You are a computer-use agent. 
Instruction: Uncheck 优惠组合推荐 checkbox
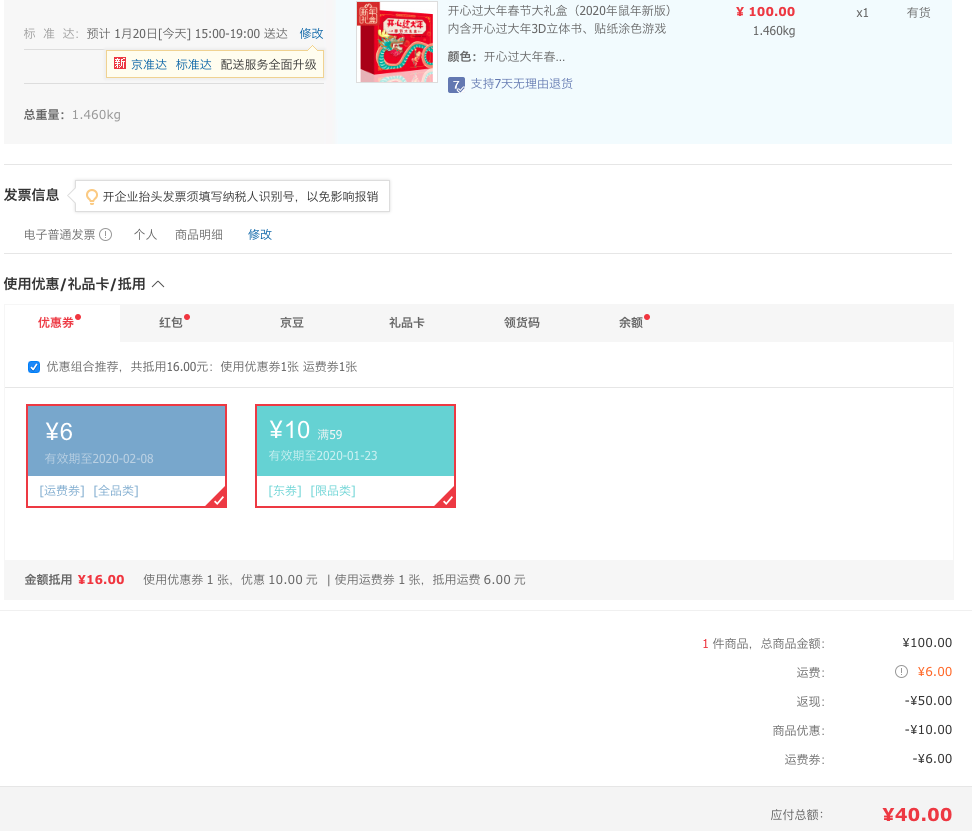(34, 367)
